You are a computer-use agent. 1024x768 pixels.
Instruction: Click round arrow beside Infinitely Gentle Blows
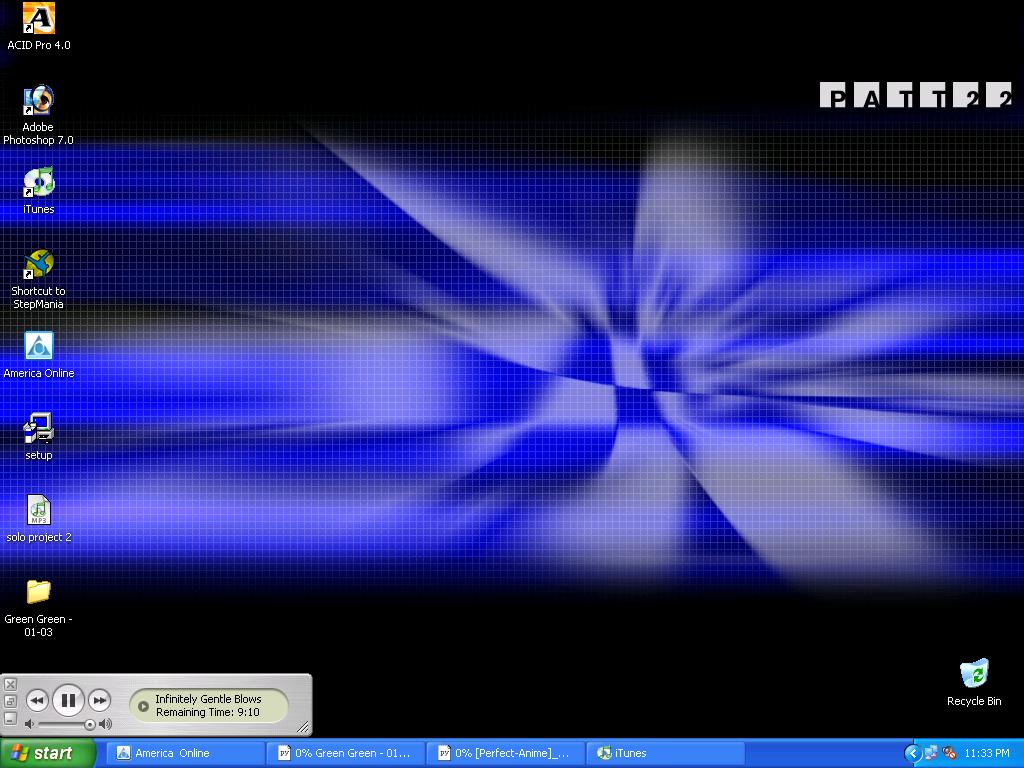(143, 706)
